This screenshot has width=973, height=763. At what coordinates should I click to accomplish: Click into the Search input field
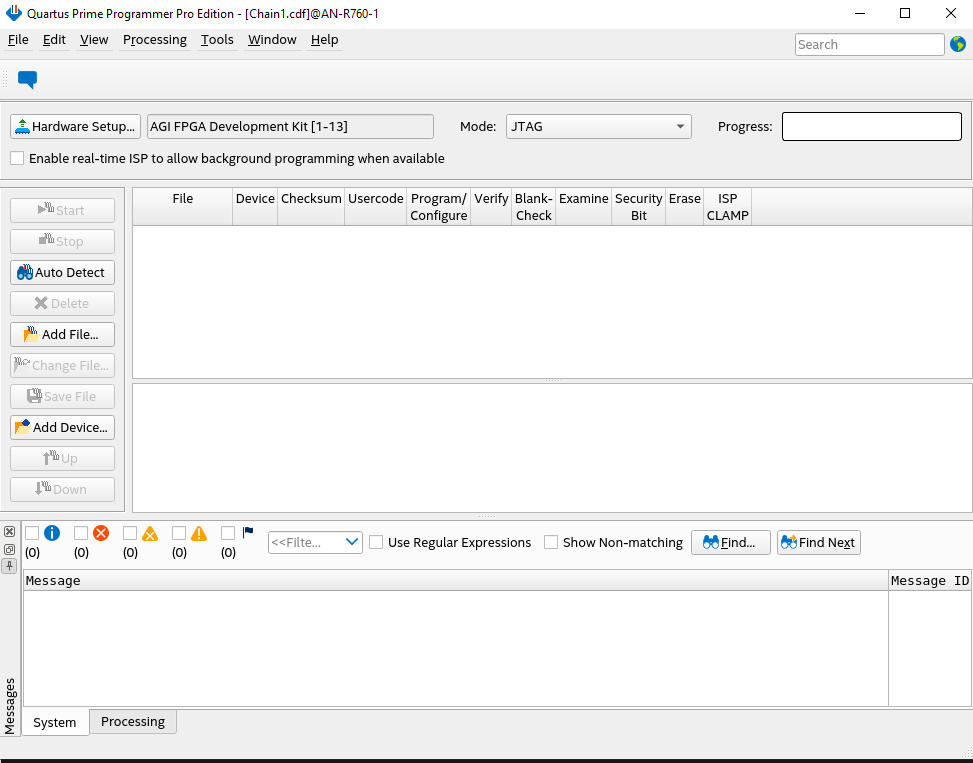(868, 44)
